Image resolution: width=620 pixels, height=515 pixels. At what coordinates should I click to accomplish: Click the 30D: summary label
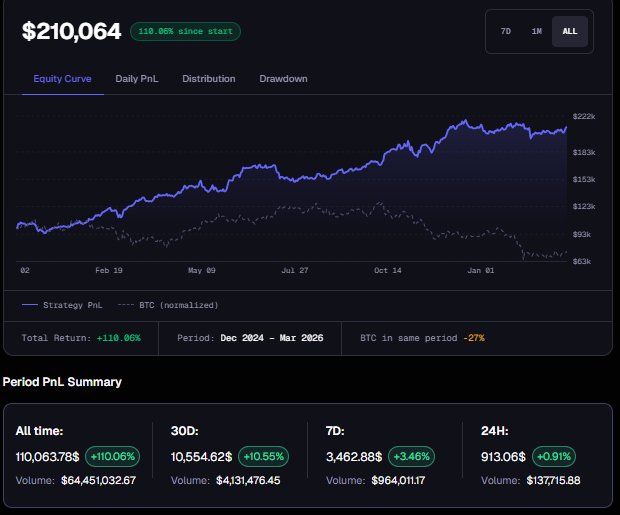[x=185, y=431]
